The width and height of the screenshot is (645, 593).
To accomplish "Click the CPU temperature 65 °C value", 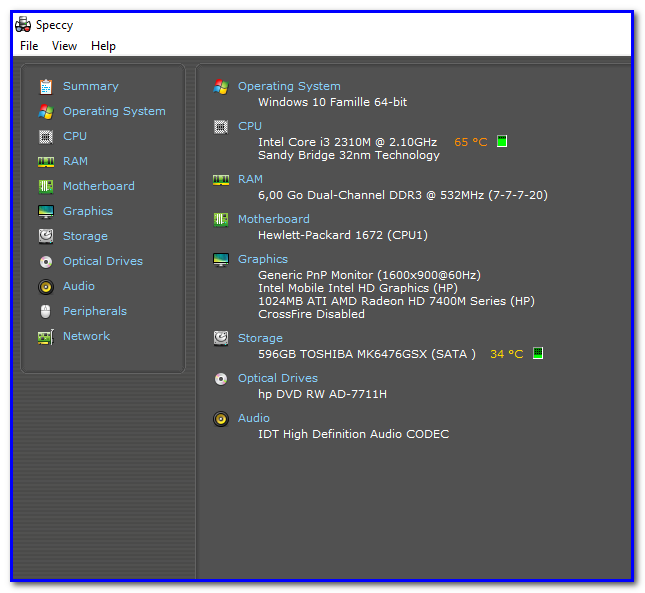I will (x=471, y=142).
